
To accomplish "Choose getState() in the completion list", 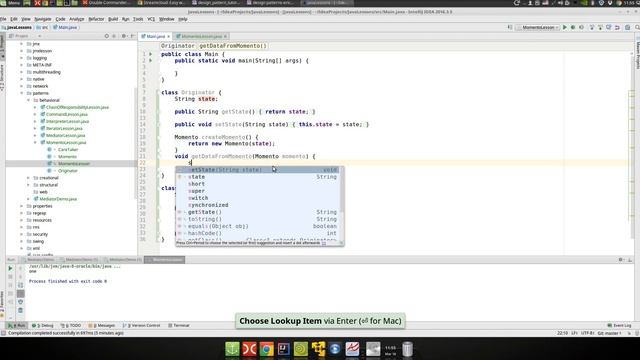I will [257, 212].
